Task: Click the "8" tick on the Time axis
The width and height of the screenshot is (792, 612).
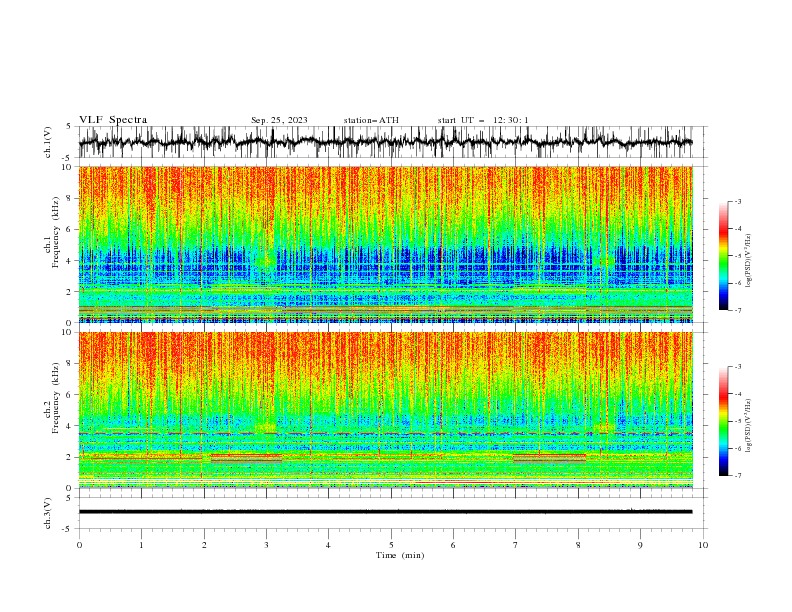Action: (x=578, y=545)
